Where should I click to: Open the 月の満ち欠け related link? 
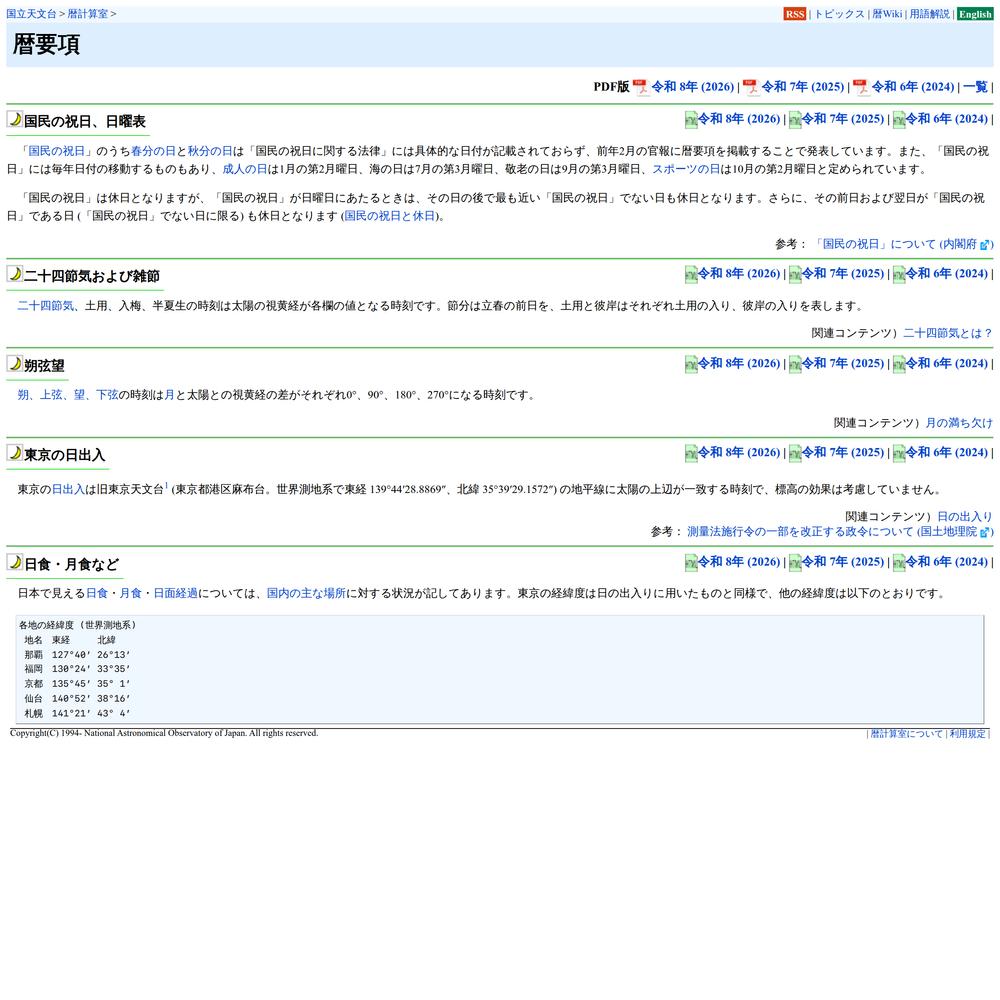click(x=958, y=423)
